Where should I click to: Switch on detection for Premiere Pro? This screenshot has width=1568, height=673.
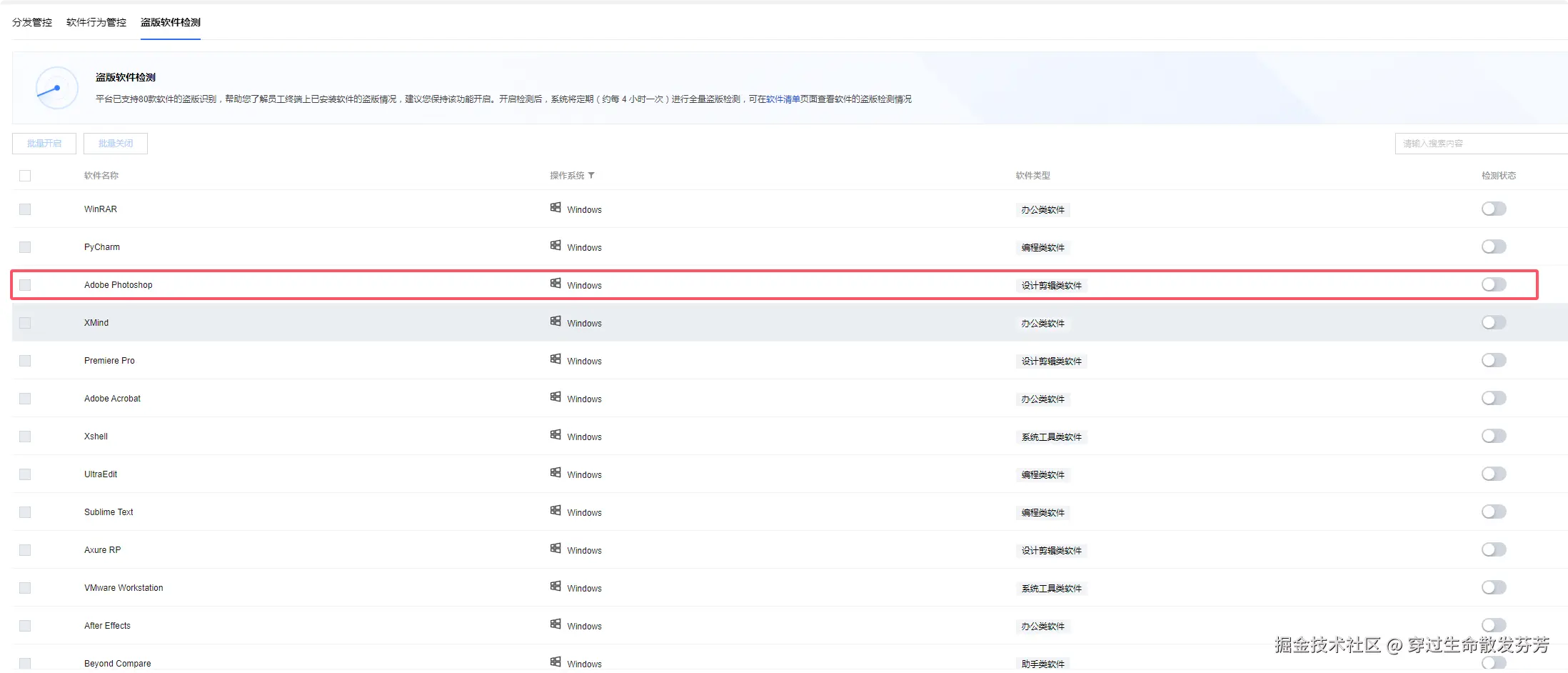(x=1494, y=360)
